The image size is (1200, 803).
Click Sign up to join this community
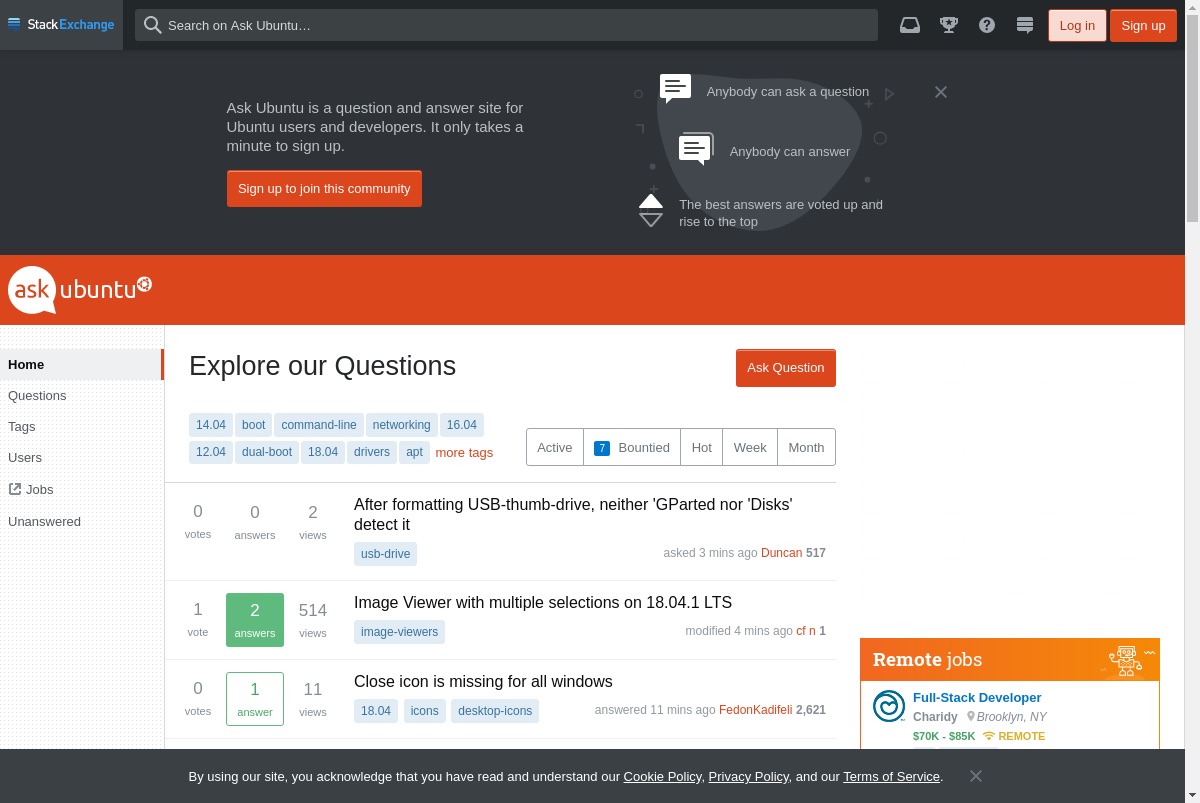[324, 188]
